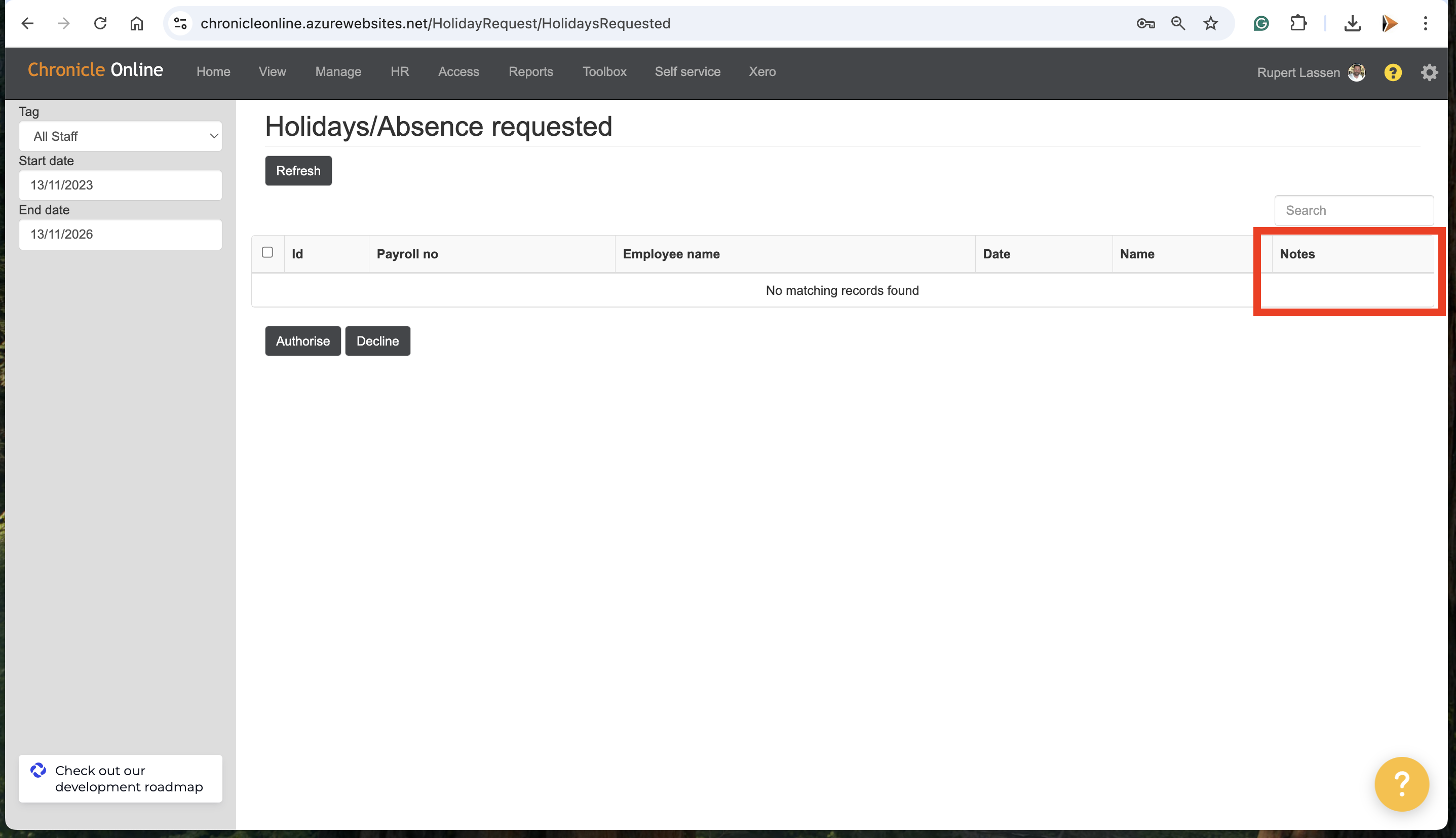Open the settings gear icon

tap(1429, 72)
